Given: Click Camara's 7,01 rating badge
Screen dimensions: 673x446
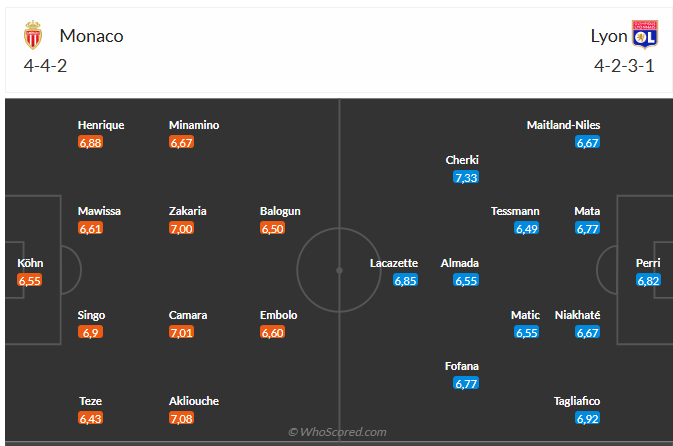Looking at the screenshot, I should [x=183, y=332].
